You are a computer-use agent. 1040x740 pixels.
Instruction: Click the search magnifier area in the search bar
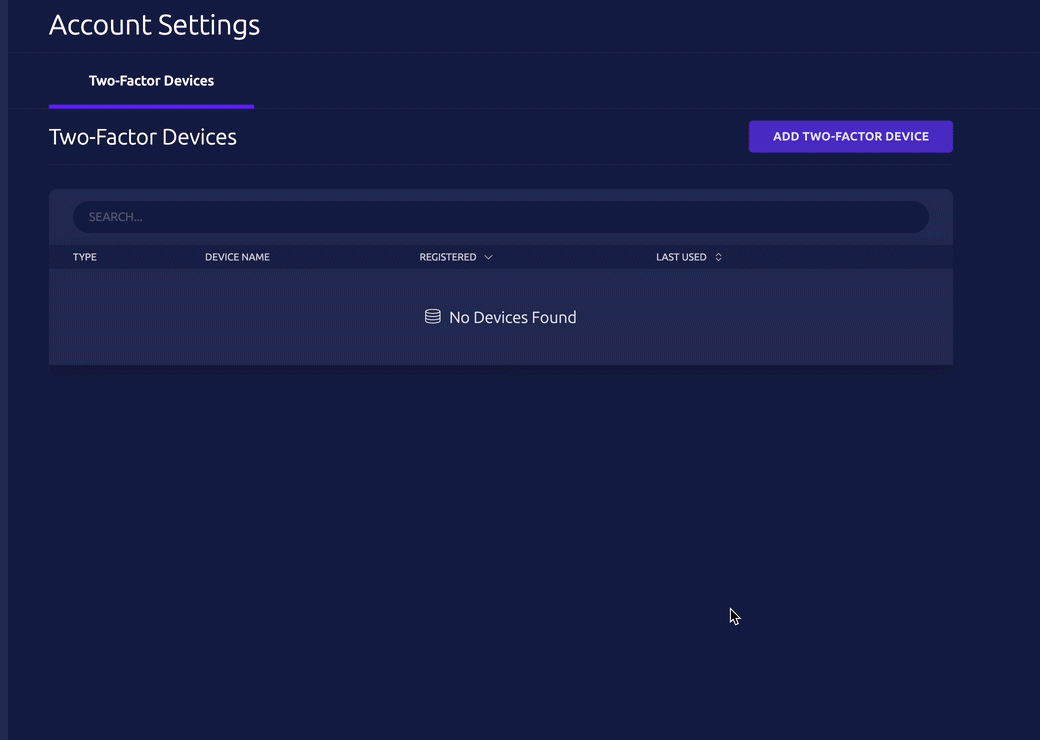91,217
